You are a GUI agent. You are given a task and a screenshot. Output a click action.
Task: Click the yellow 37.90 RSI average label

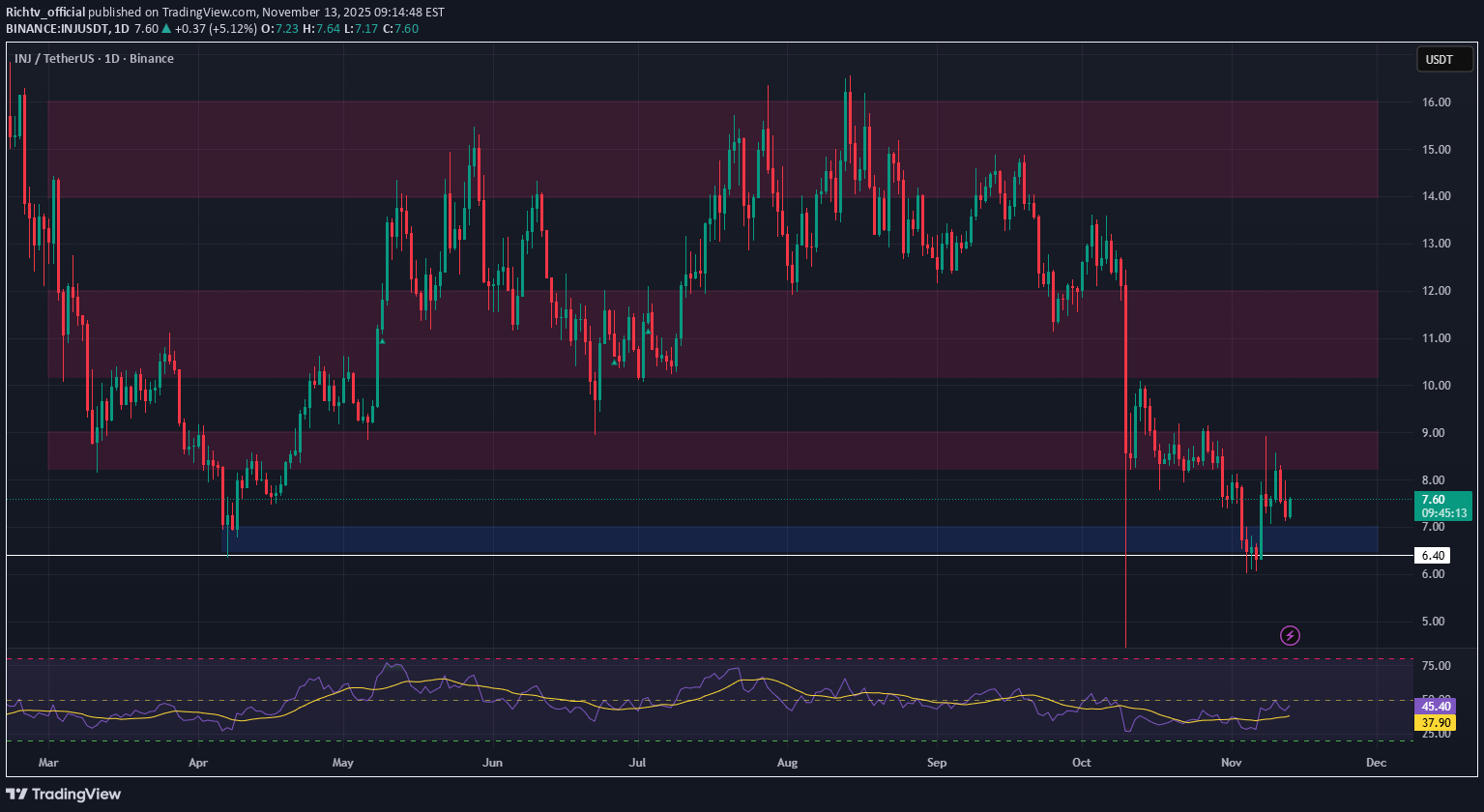coord(1435,722)
